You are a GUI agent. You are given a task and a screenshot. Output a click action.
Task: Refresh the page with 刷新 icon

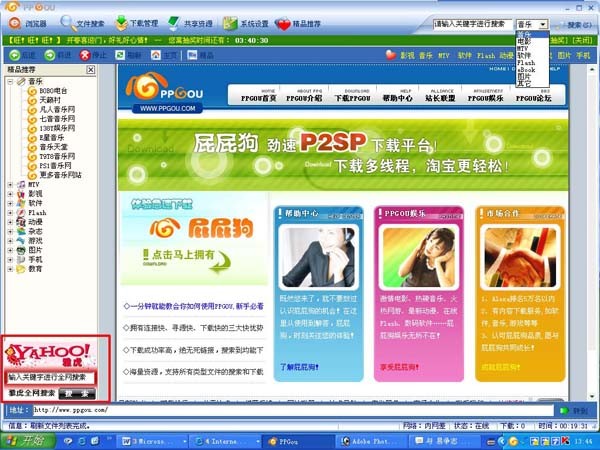tap(120, 55)
